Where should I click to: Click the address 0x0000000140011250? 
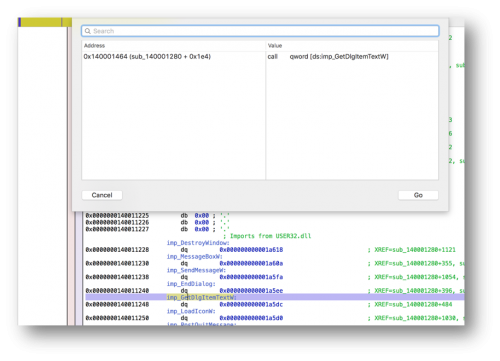coord(117,318)
